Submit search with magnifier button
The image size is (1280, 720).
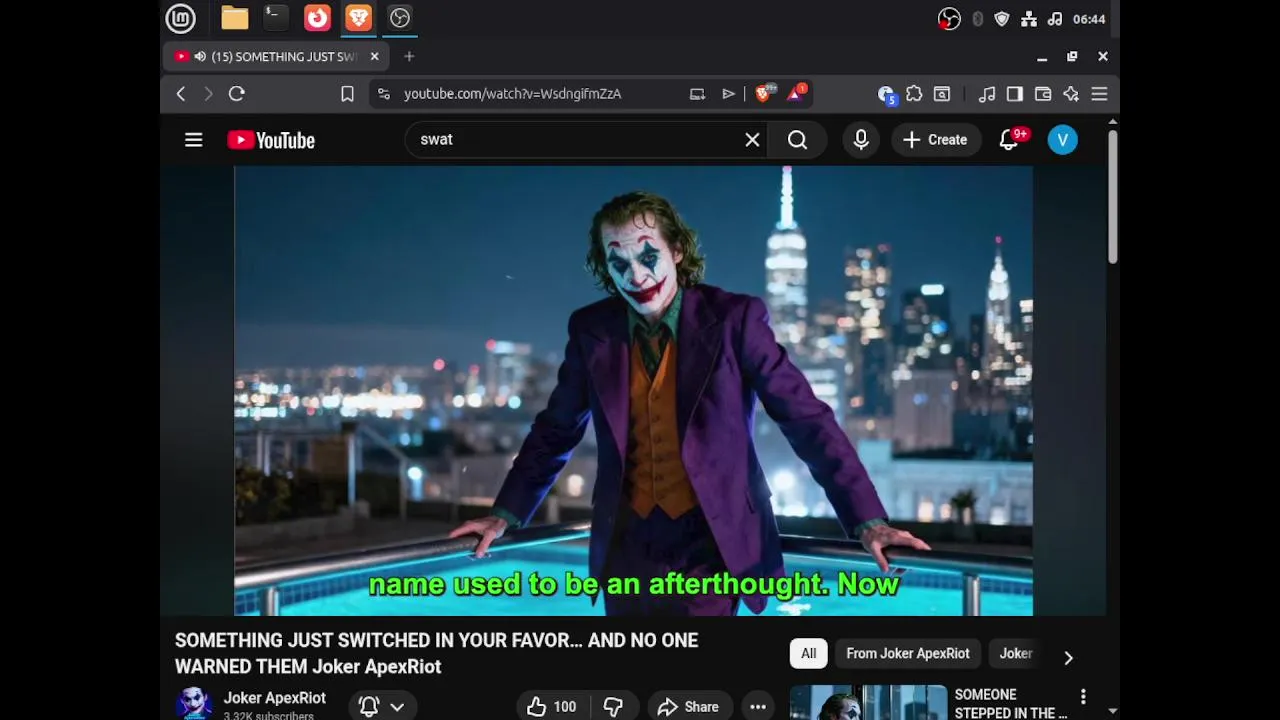click(797, 140)
